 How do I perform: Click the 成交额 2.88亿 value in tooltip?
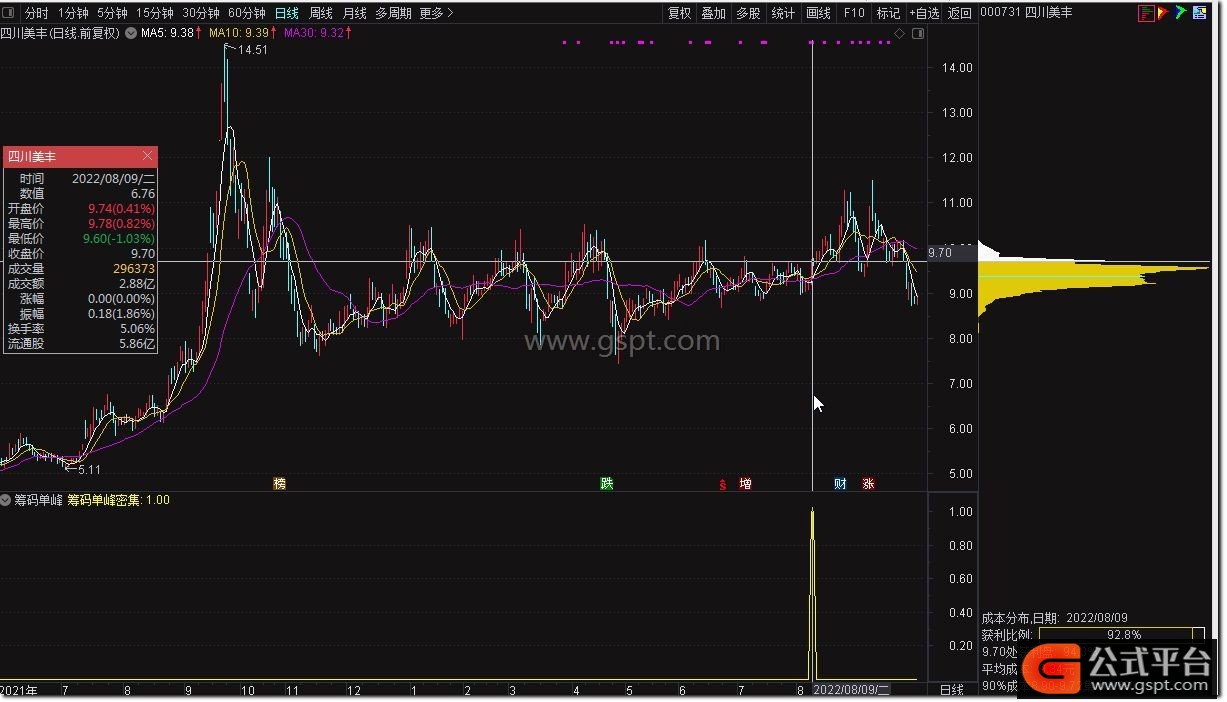coord(137,284)
